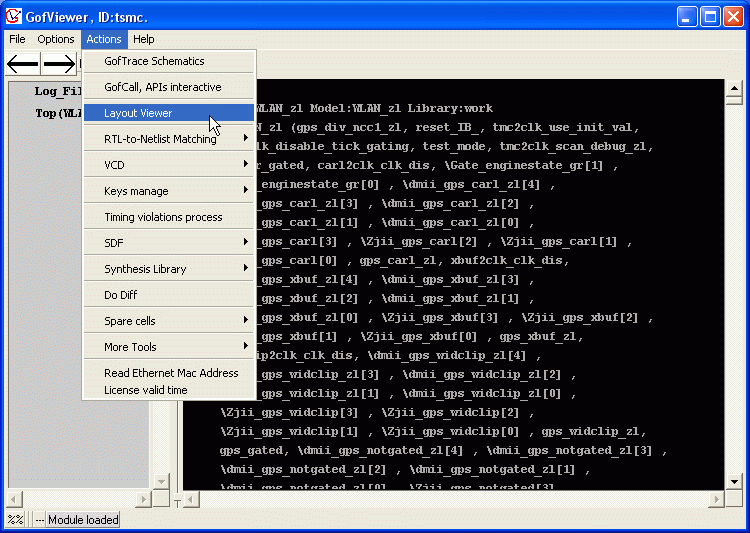Click Do Diff in the Actions menu
750x533 pixels.
pyautogui.click(x=121, y=295)
